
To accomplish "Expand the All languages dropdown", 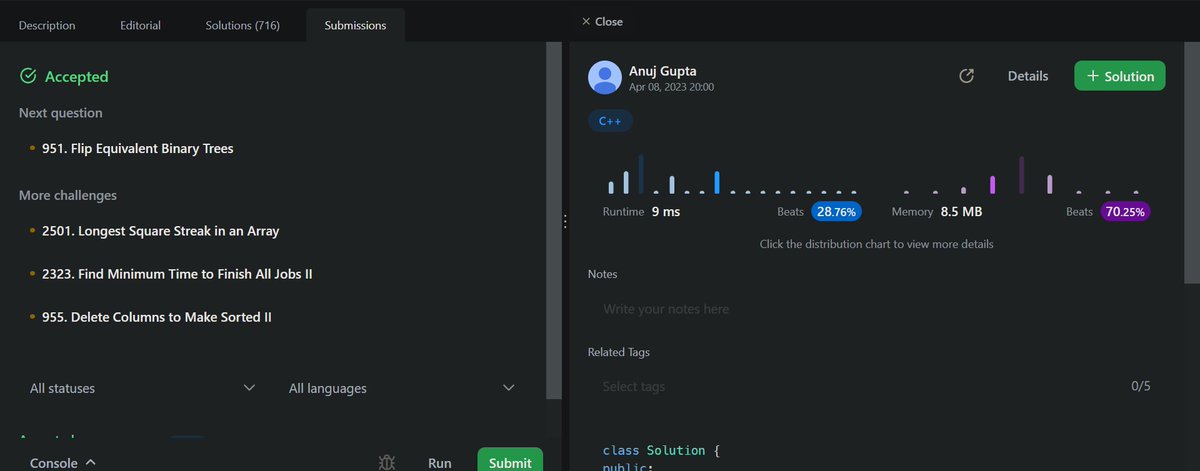I will [402, 388].
